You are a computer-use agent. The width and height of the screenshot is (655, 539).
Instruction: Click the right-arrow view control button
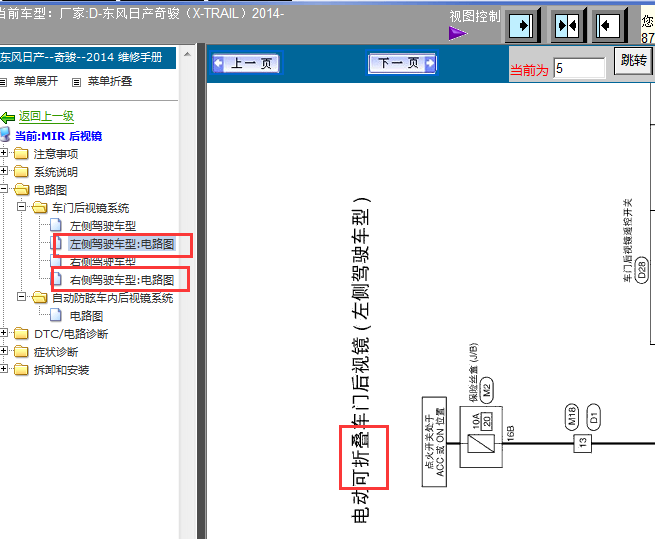pyautogui.click(x=522, y=25)
